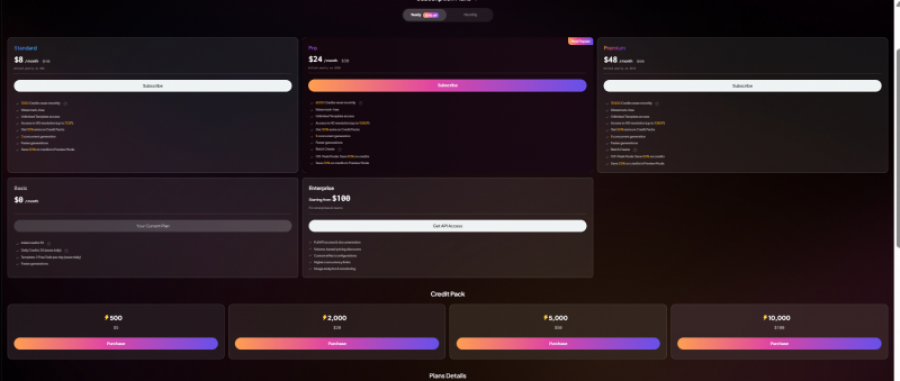Click the discount badge on the Yearly toggle
Screen dimensions: 900x381
pos(431,15)
